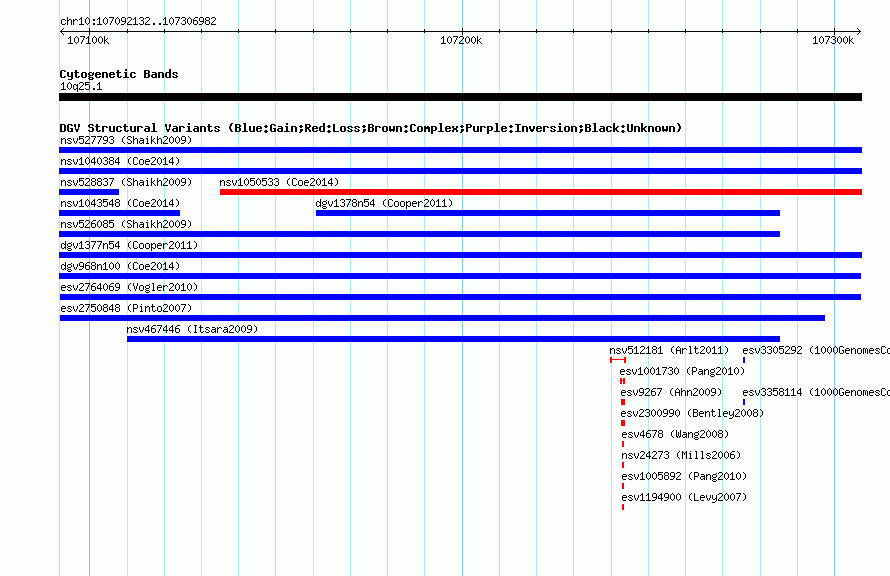Select nsv24273 red tick marker
The height and width of the screenshot is (576, 890).
tap(623, 465)
